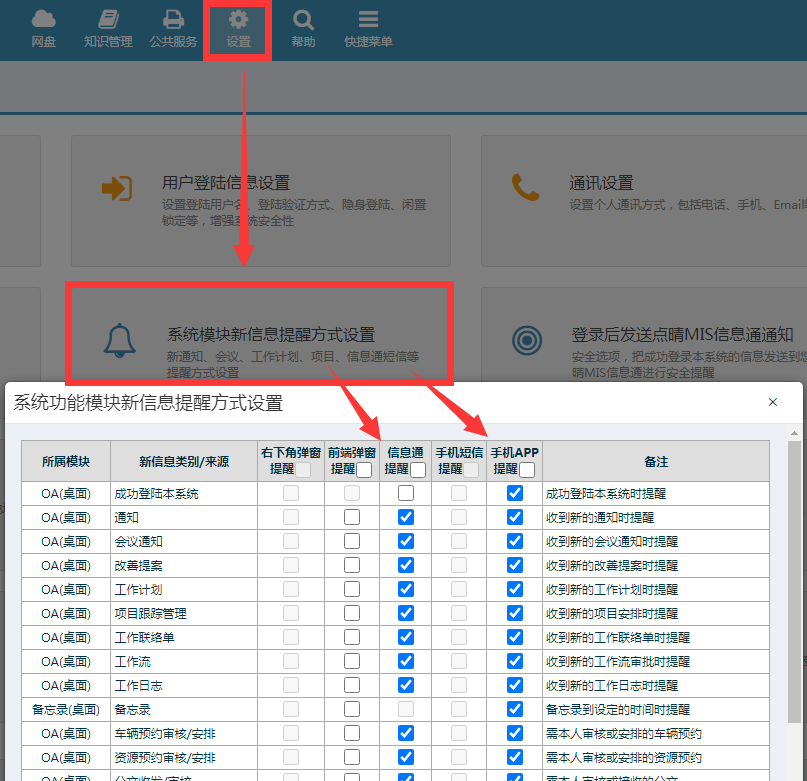
Task: Open the 帮助 search icon
Action: click(303, 19)
